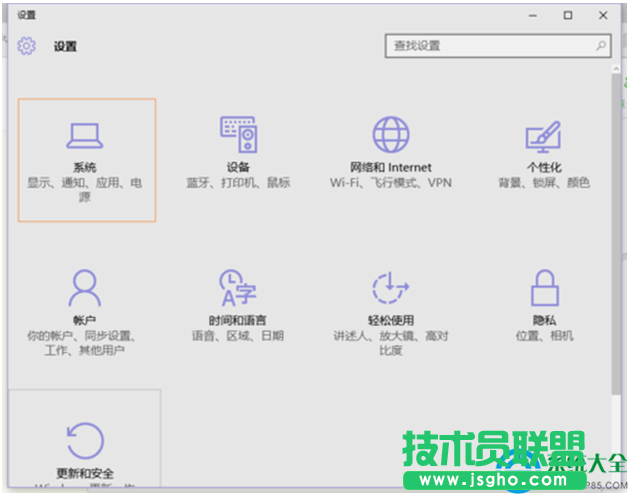This screenshot has width=630, height=496.
Task: Click inside the 查找设置 search field
Action: click(x=498, y=46)
